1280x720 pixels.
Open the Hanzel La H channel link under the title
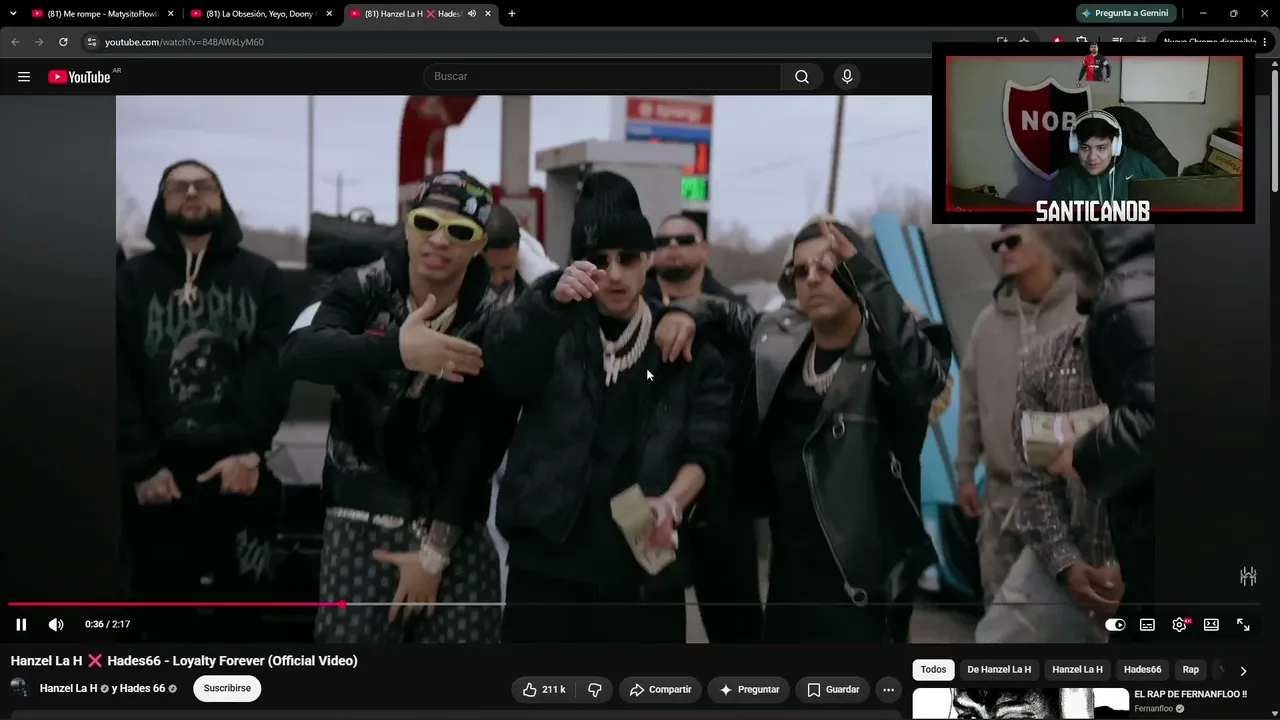(x=68, y=688)
